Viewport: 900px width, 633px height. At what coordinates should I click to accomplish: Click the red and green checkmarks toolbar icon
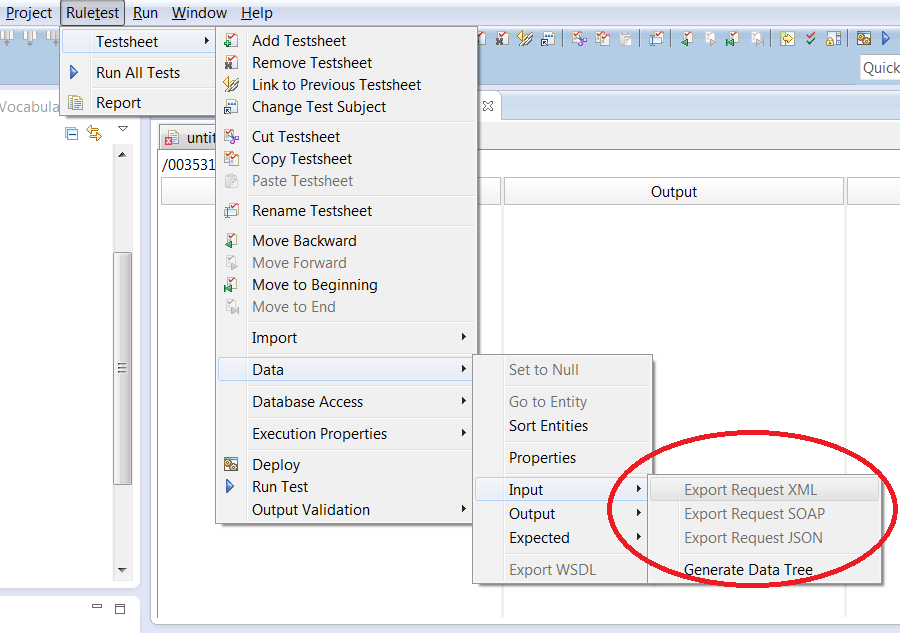tap(810, 39)
